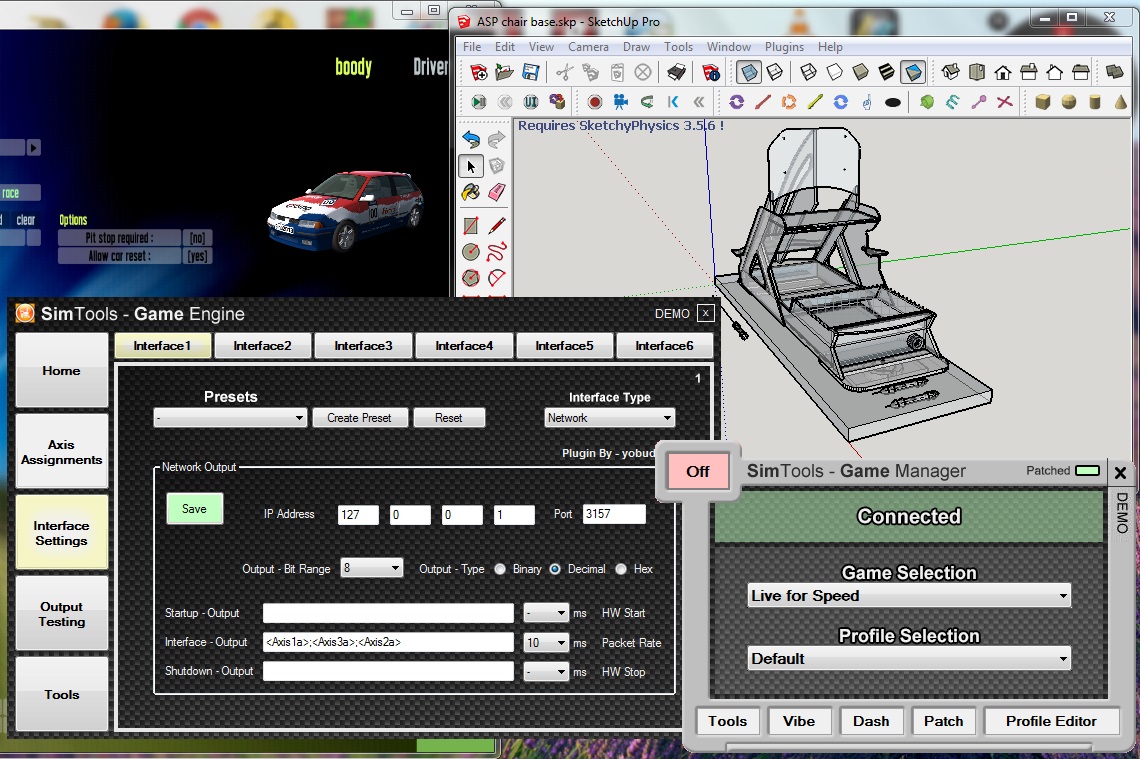Toggle the Off button in Game Manager
Viewport: 1140px width, 759px height.
tap(698, 471)
